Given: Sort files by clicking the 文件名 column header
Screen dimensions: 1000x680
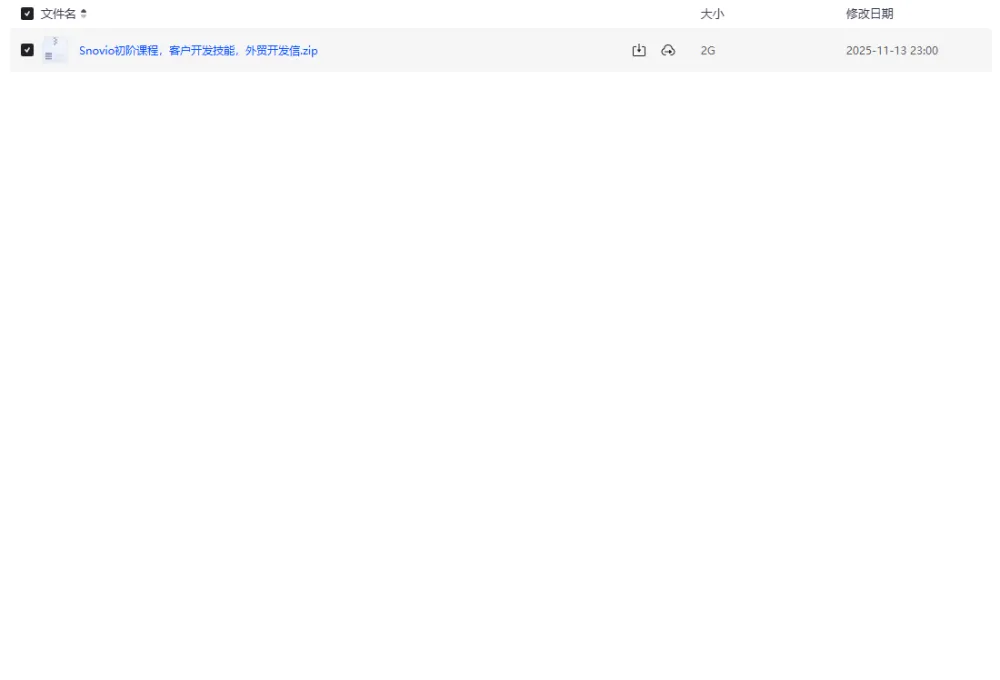Looking at the screenshot, I should tap(60, 14).
